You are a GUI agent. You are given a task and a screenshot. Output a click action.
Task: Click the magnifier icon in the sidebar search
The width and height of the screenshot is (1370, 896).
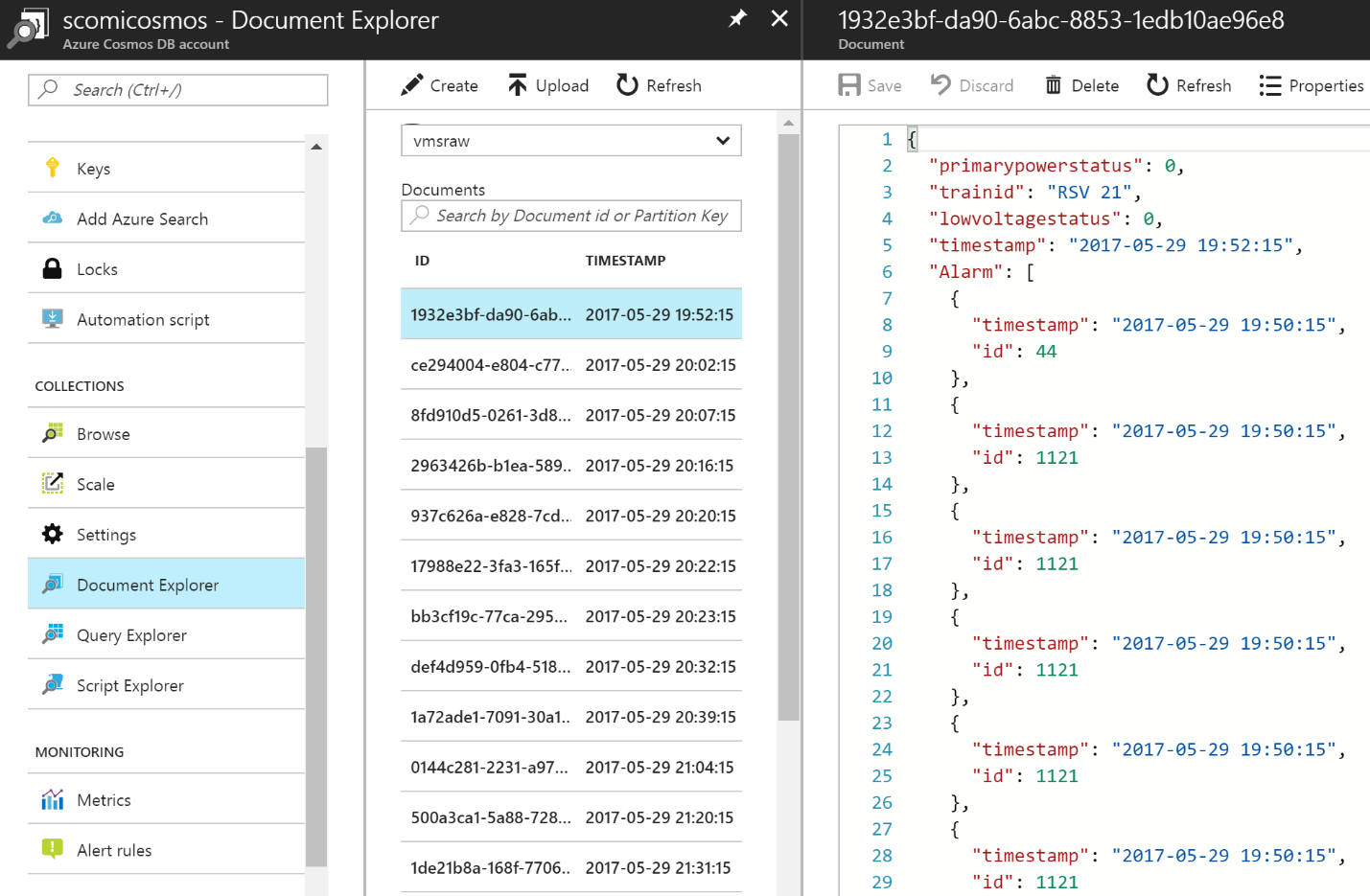point(48,89)
